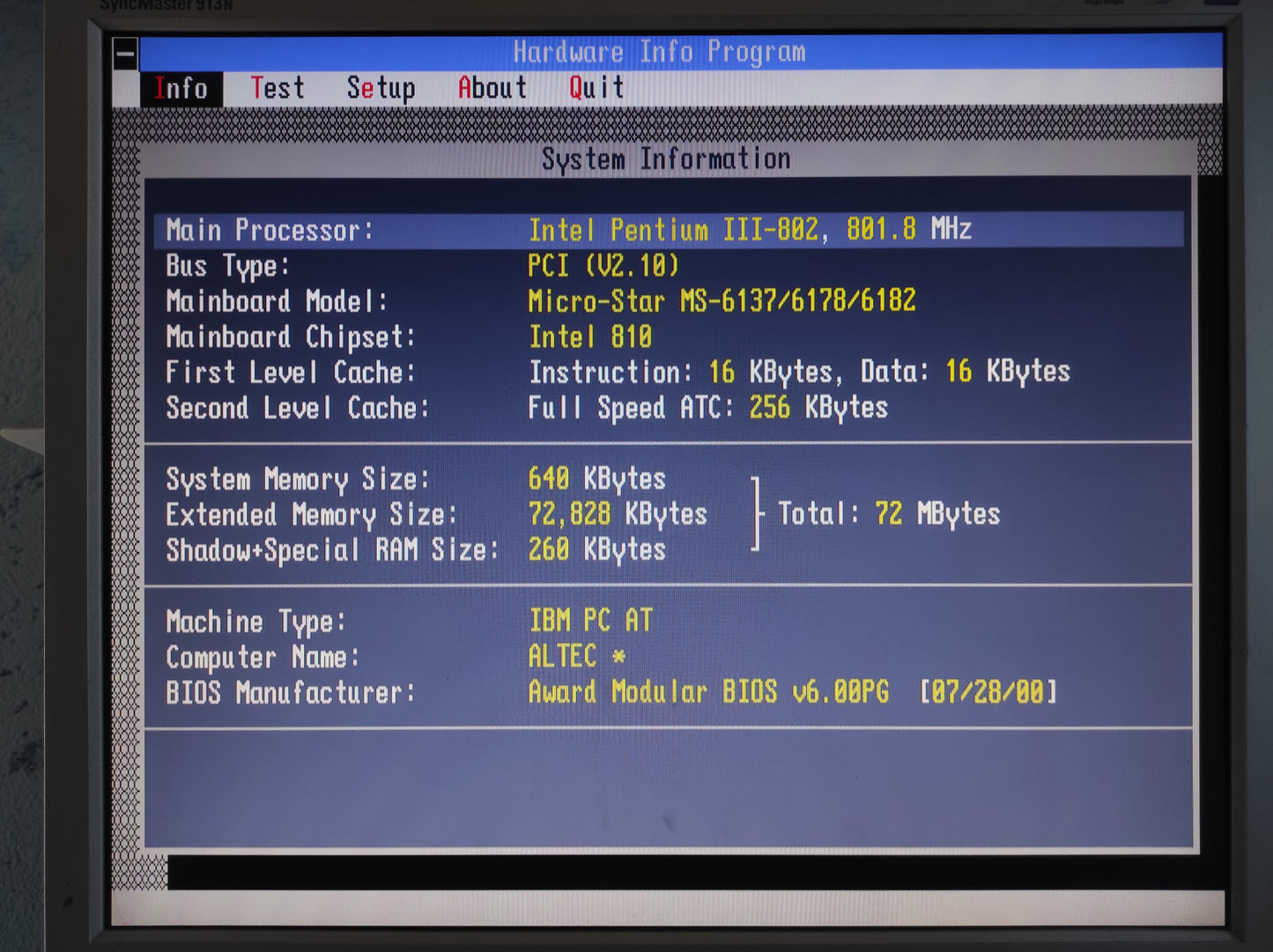The height and width of the screenshot is (952, 1273).
Task: Select Quit in the menu bar
Action: (596, 88)
